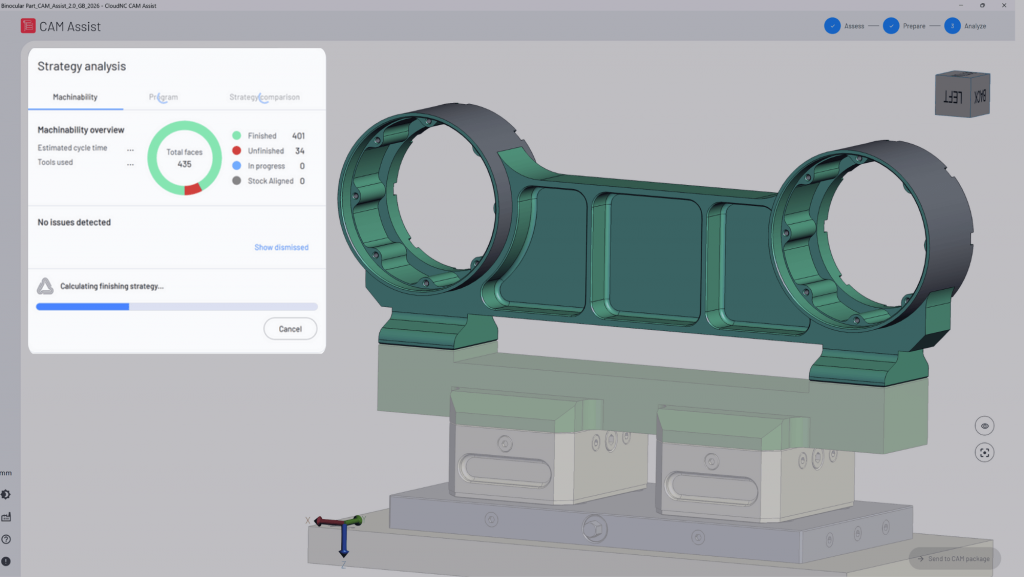The image size is (1024, 577).
Task: Click the Analyze step number circle
Action: click(x=952, y=26)
